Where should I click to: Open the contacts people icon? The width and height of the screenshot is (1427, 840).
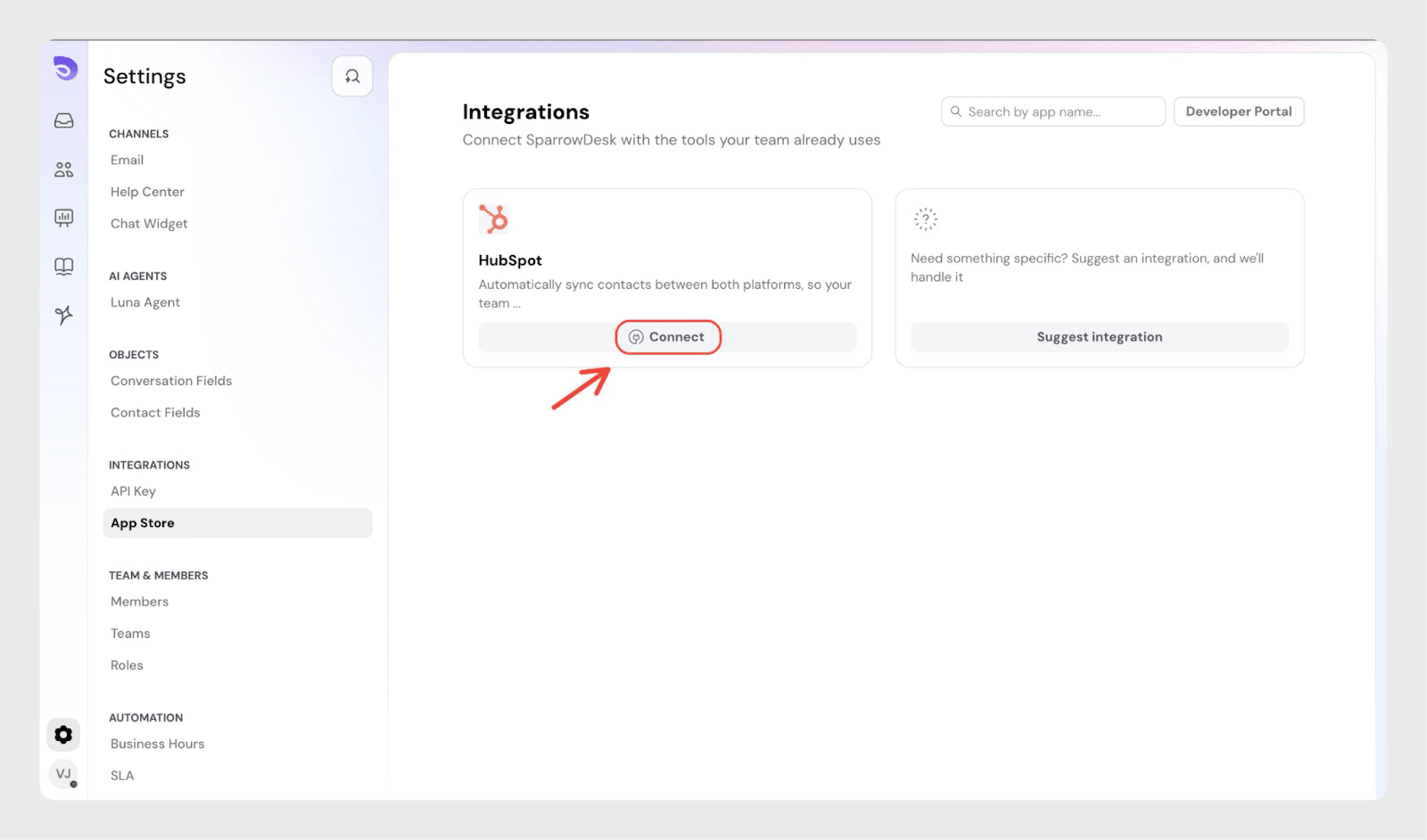point(64,169)
